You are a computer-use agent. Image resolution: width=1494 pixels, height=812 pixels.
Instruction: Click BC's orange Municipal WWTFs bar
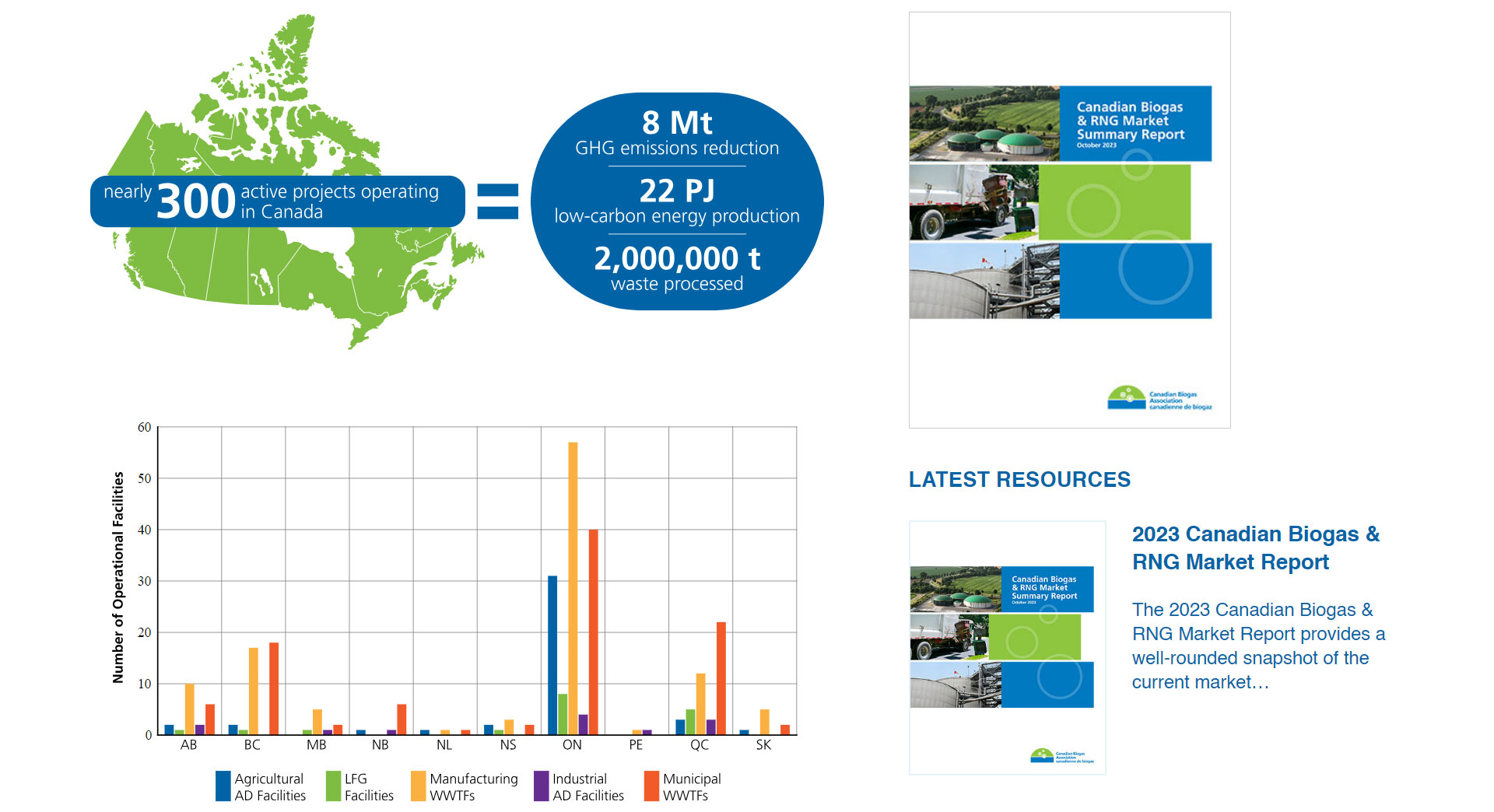[273, 688]
